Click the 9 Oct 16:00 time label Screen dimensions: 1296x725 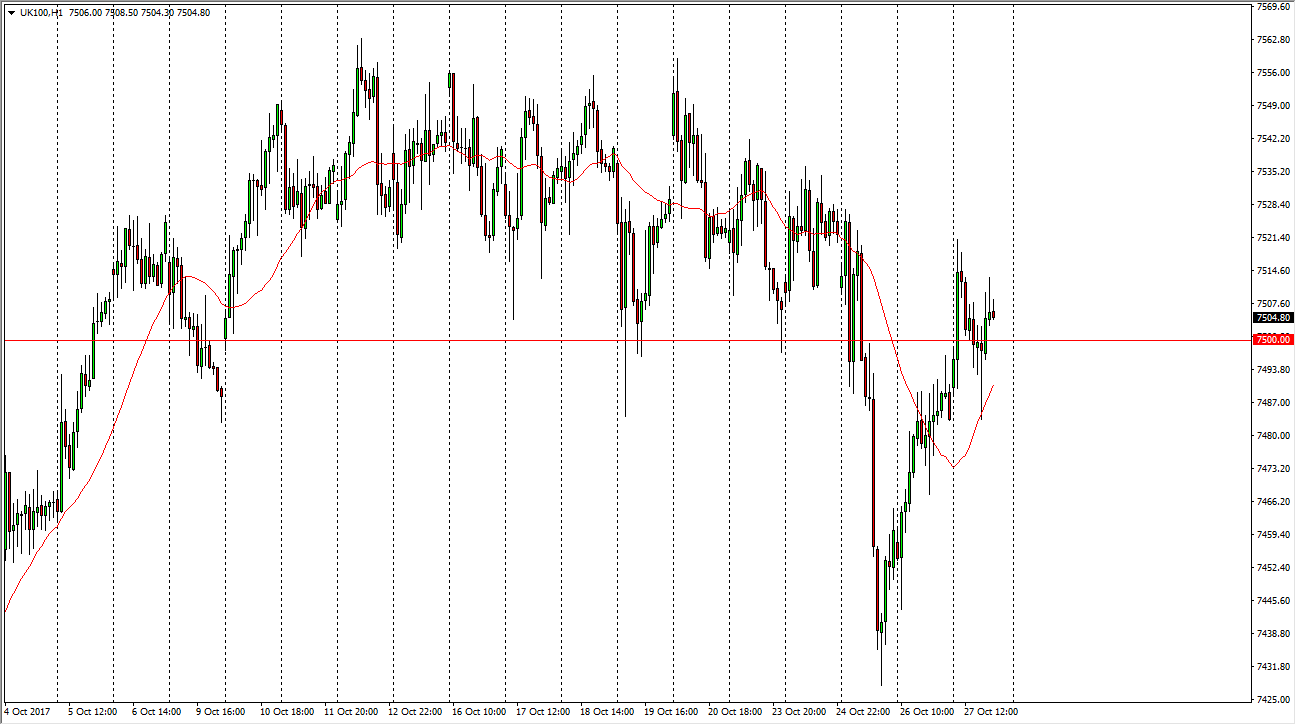coord(221,712)
